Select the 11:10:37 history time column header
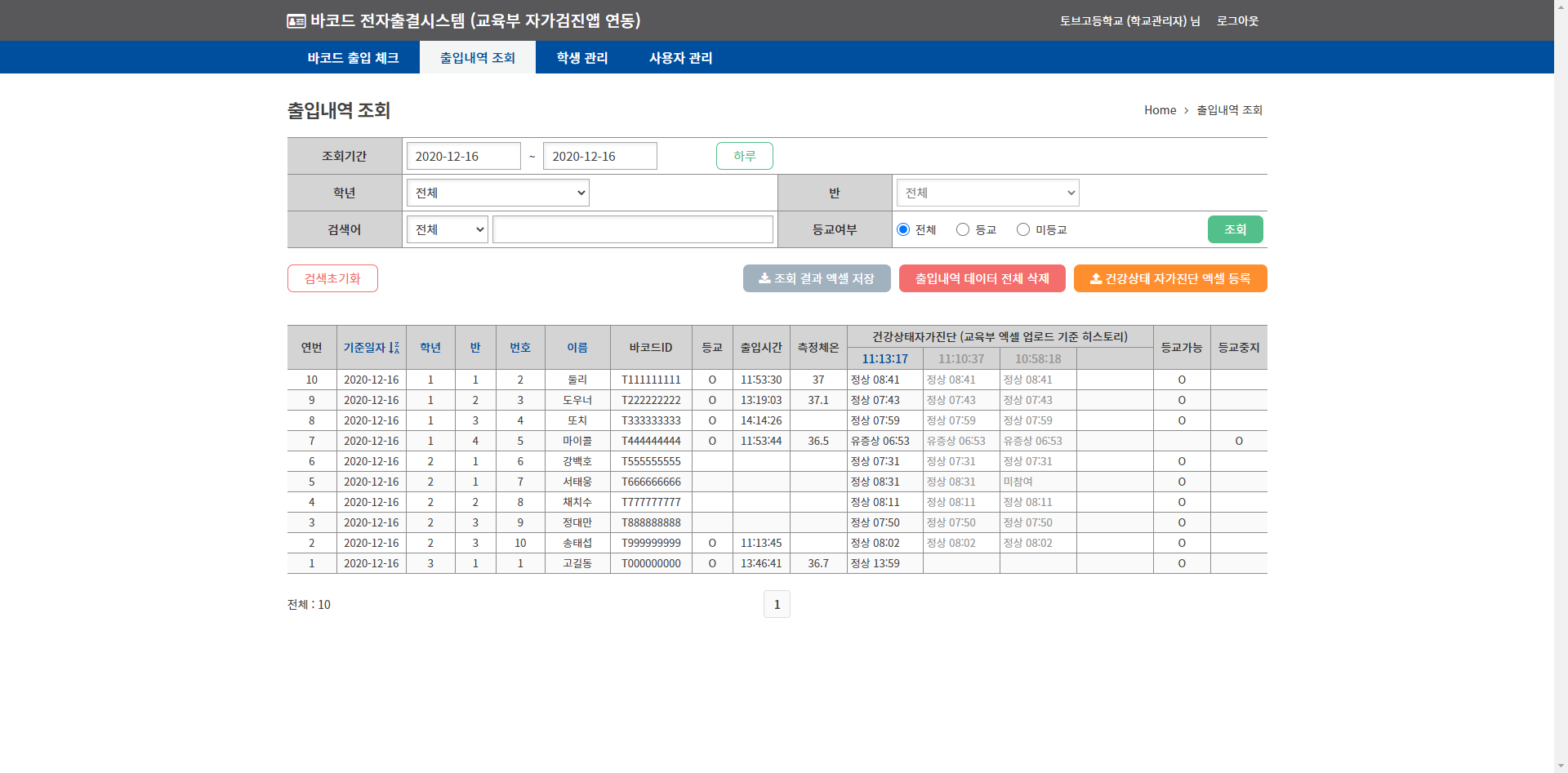 pos(961,359)
